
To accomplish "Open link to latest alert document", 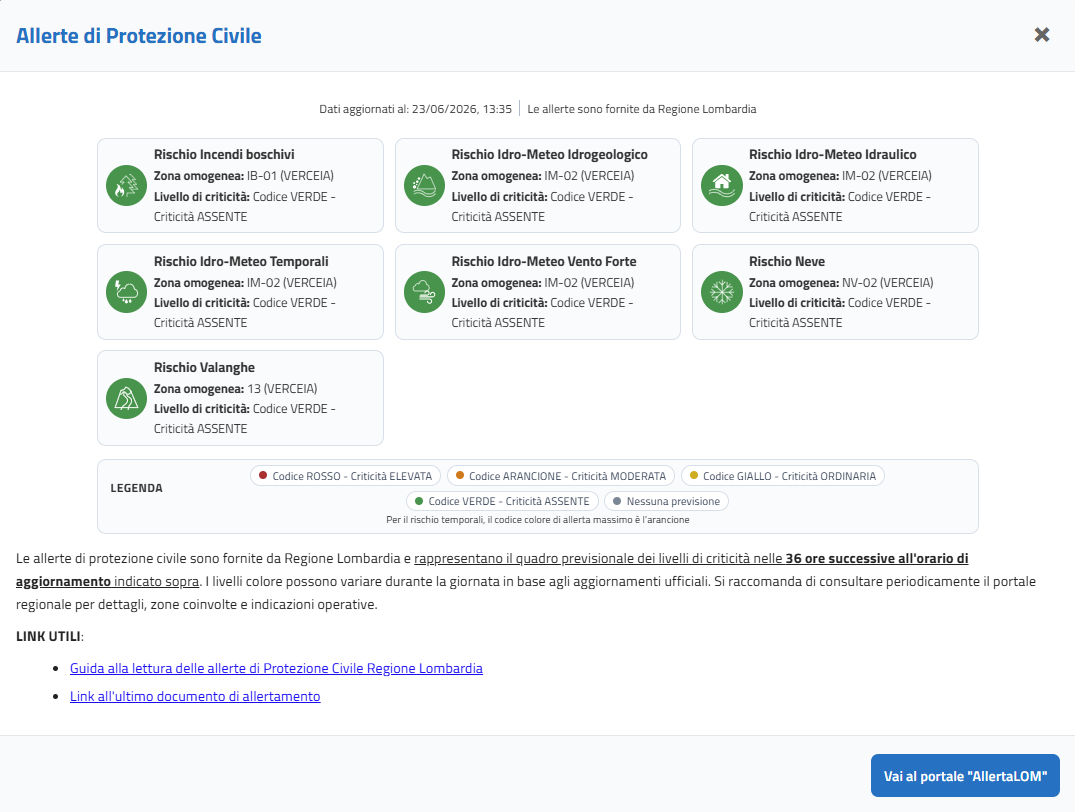I will point(195,696).
